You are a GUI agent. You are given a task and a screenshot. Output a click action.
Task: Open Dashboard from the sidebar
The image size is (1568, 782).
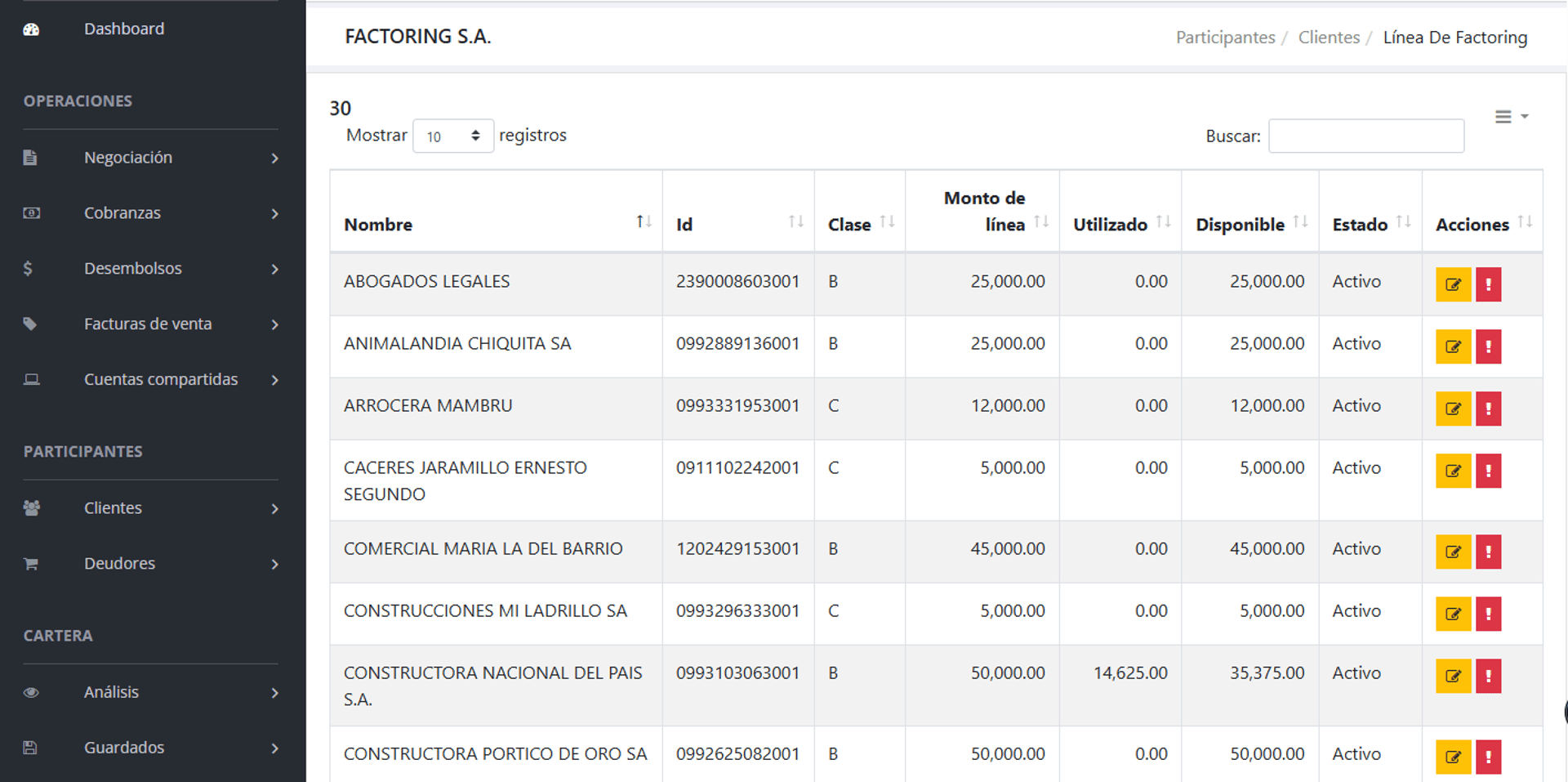[124, 29]
